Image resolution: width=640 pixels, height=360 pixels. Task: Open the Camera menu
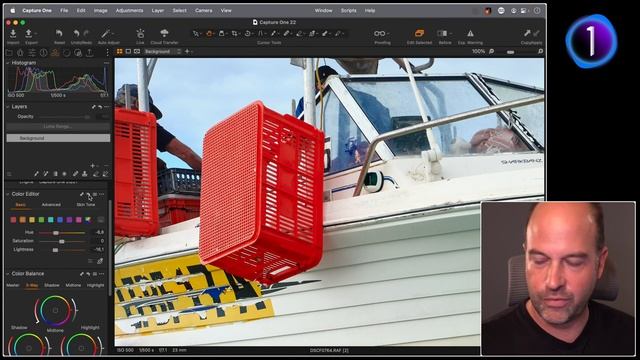coord(203,11)
